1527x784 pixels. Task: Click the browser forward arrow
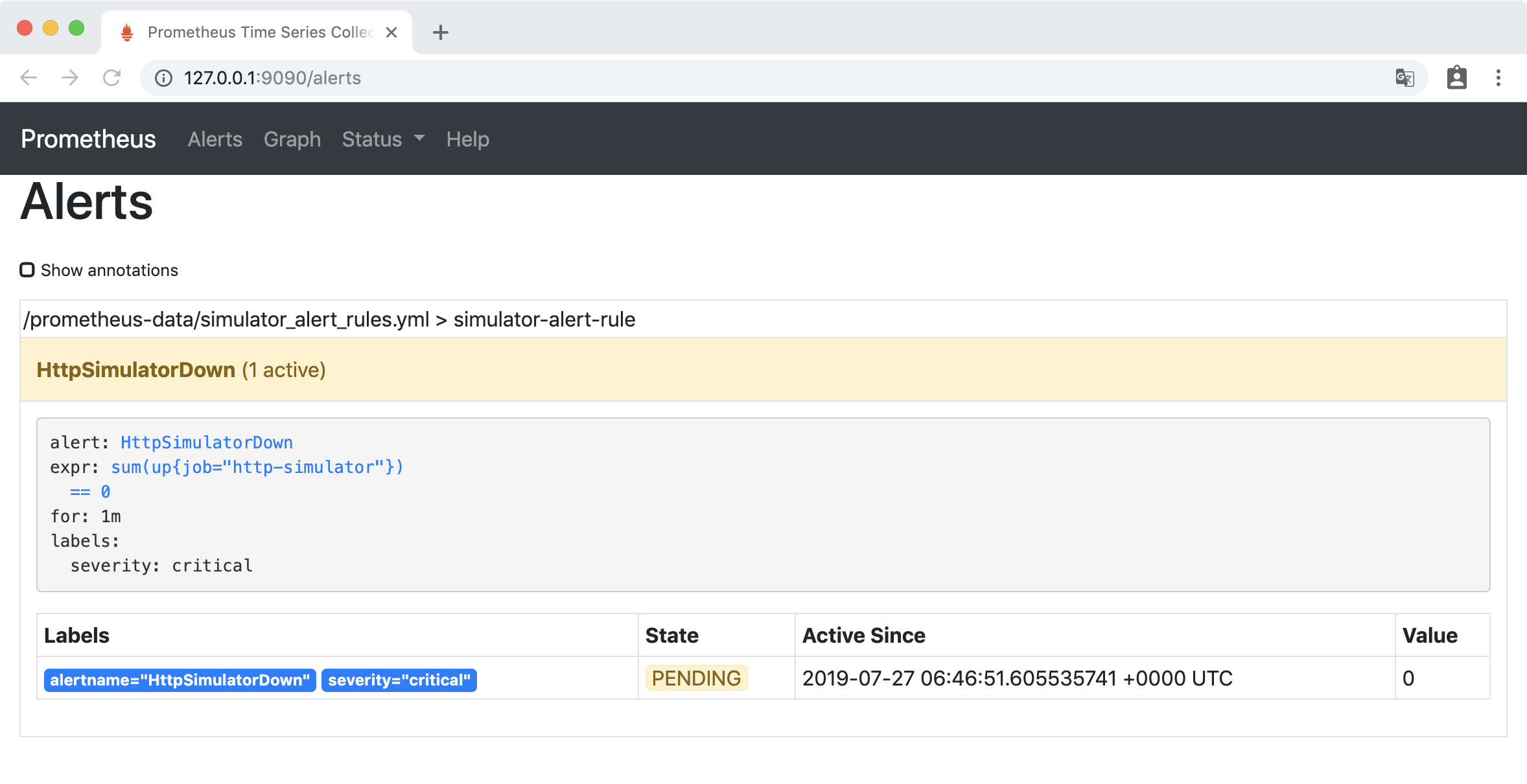pyautogui.click(x=70, y=78)
